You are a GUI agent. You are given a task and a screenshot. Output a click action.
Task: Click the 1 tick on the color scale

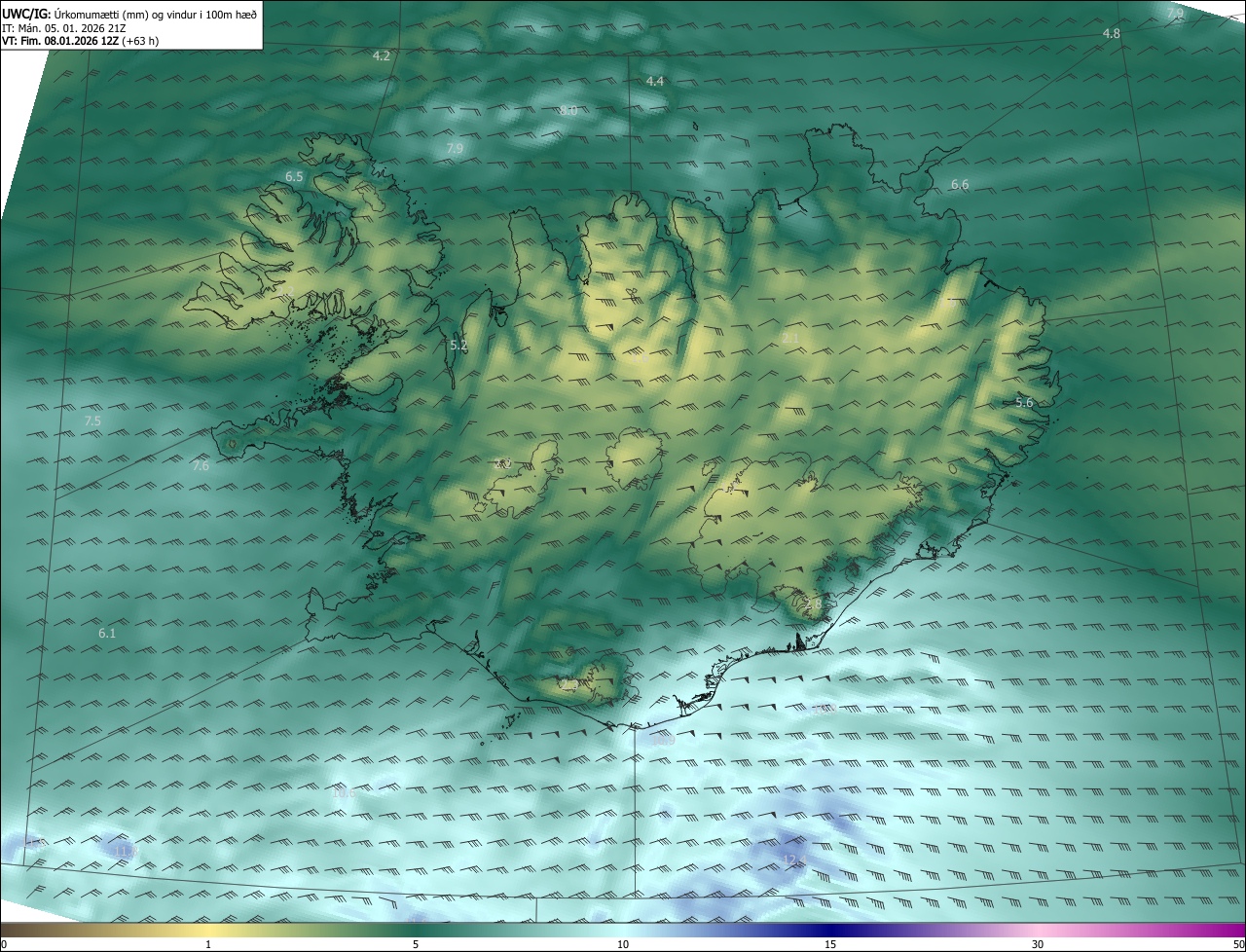click(208, 944)
